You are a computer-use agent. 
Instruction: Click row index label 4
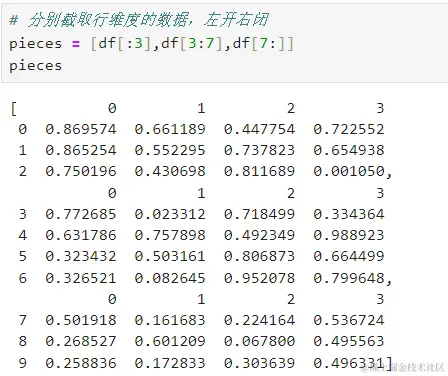tap(22, 235)
